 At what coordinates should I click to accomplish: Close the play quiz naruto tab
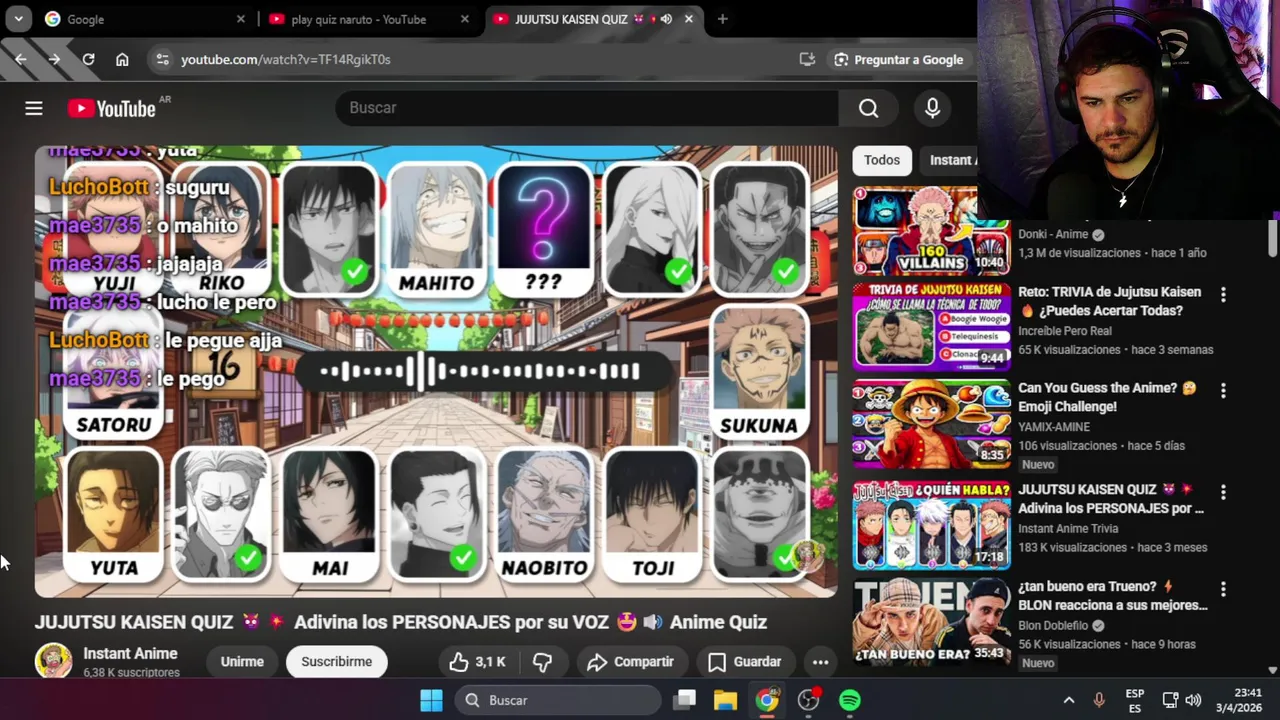pos(464,19)
